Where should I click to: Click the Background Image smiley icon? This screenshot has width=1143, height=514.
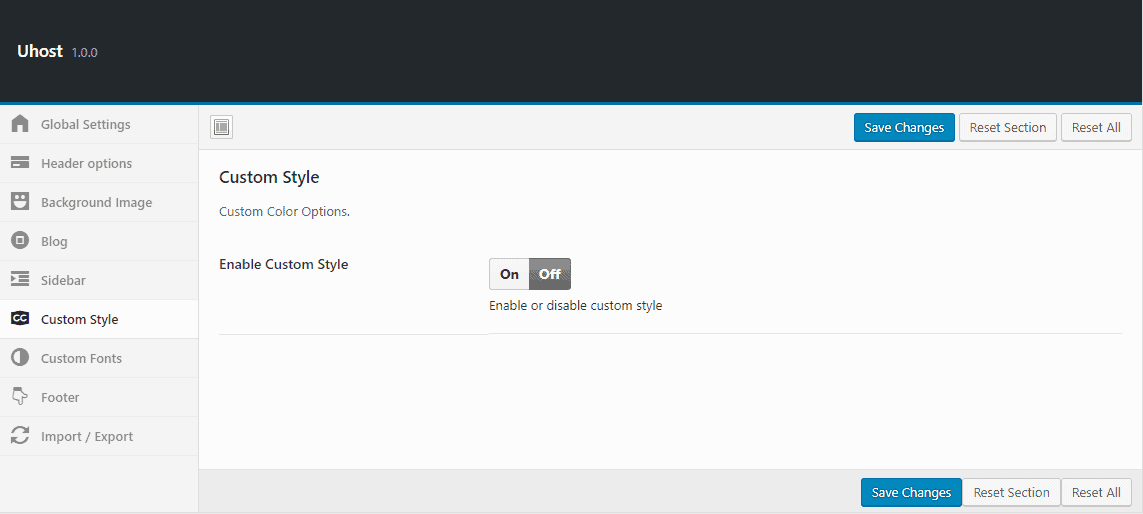click(19, 202)
